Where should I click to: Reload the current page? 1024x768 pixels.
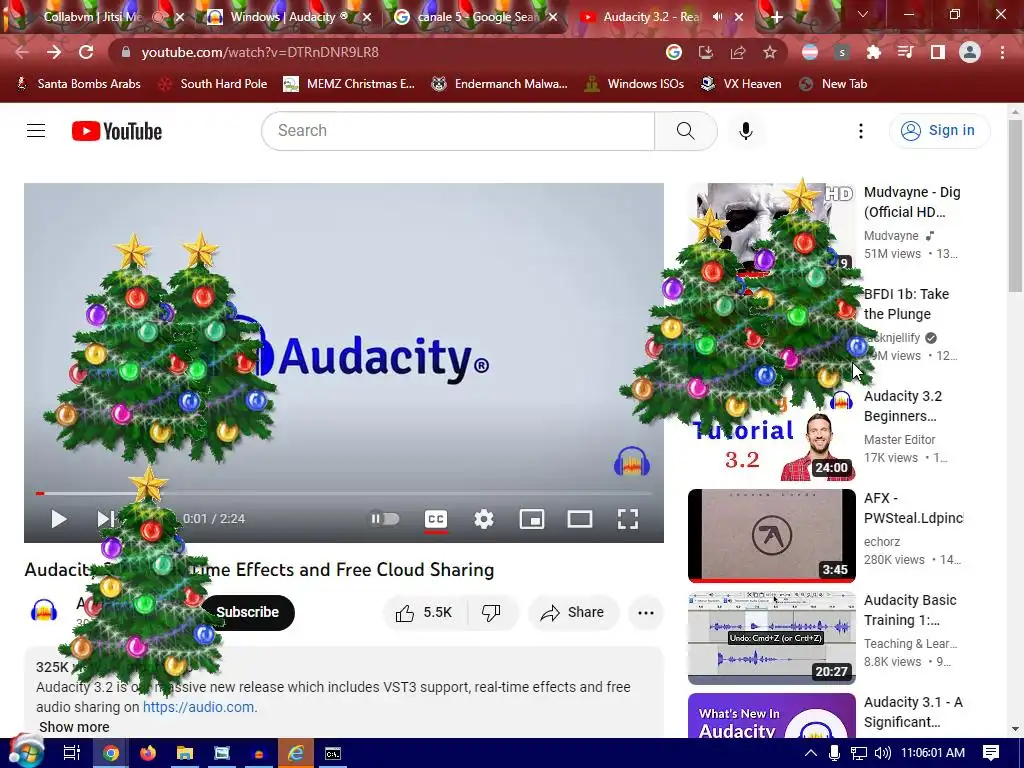86,52
